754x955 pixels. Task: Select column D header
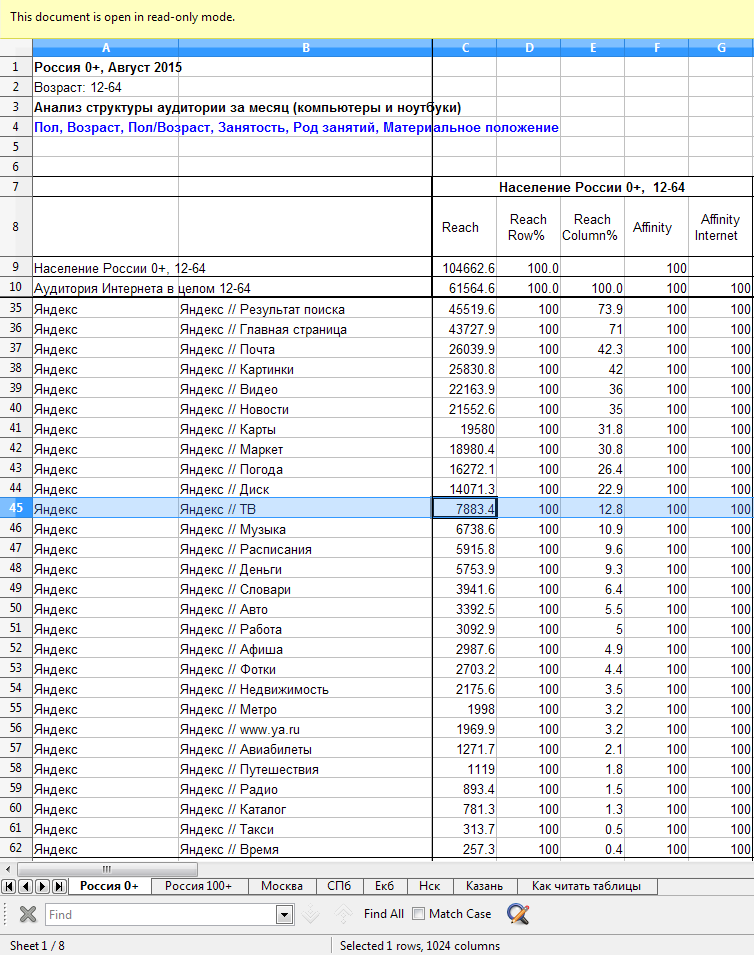click(529, 48)
